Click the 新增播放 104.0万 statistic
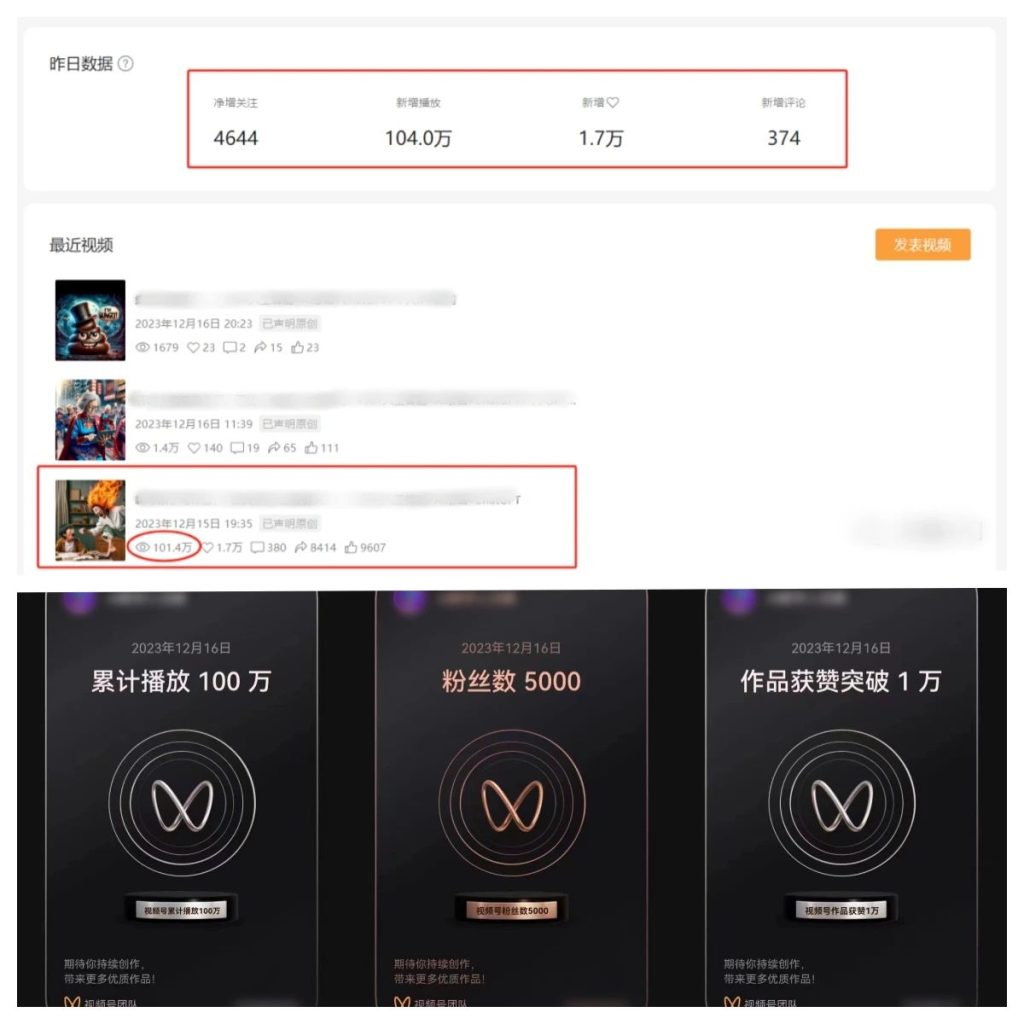The width and height of the screenshot is (1024, 1024). coord(418,122)
